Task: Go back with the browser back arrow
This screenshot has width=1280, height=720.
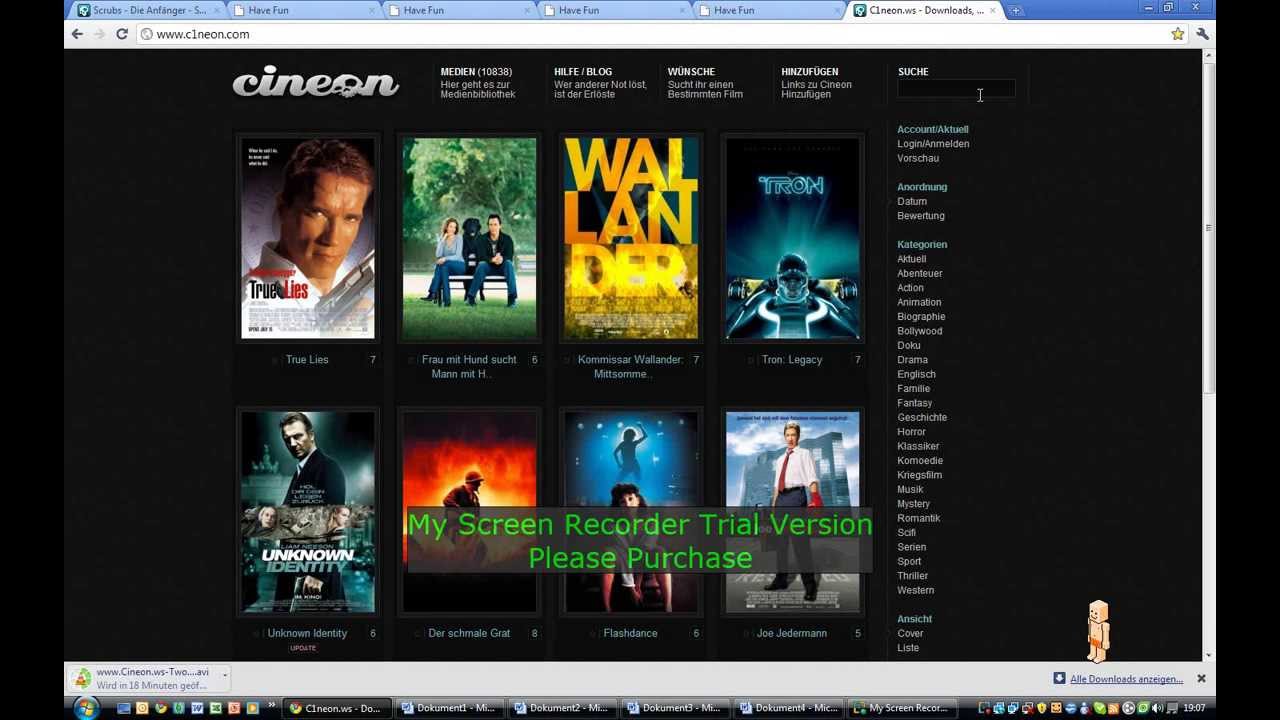Action: tap(77, 34)
